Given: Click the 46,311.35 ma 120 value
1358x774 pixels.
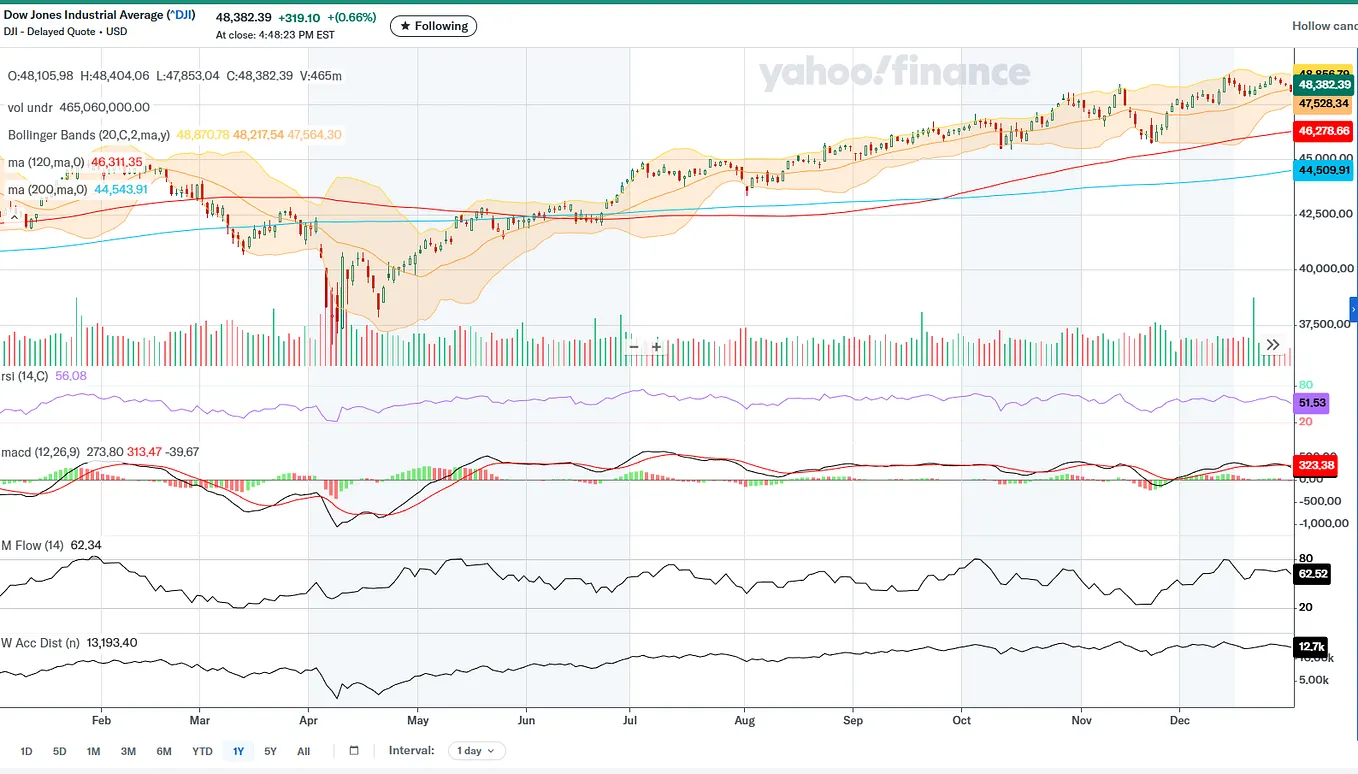Looking at the screenshot, I should 117,162.
